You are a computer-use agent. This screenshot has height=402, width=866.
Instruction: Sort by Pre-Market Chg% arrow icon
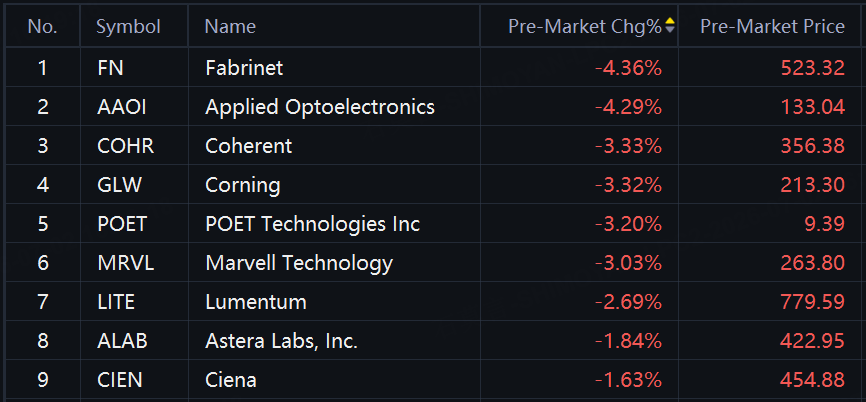coord(670,25)
